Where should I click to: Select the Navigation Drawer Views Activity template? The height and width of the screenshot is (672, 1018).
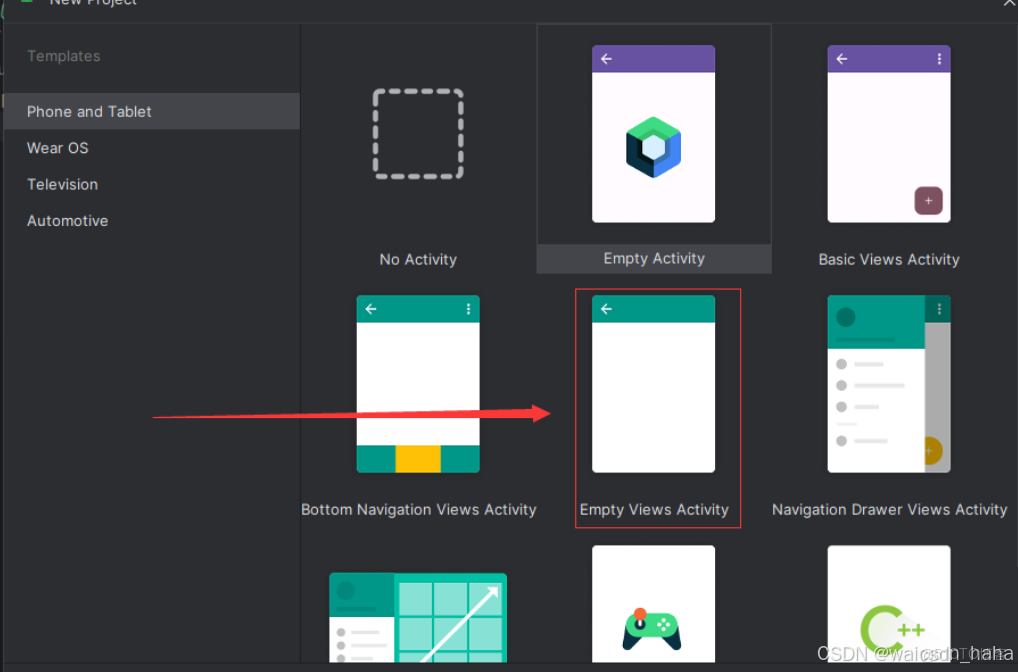click(888, 385)
